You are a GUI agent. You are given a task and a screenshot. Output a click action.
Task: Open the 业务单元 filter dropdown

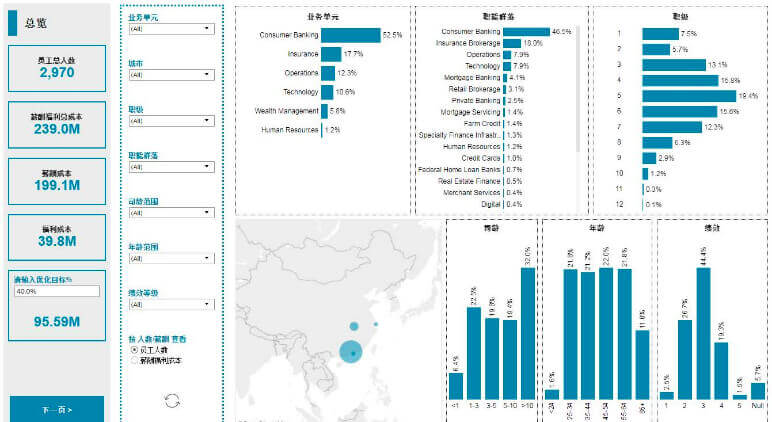[171, 29]
